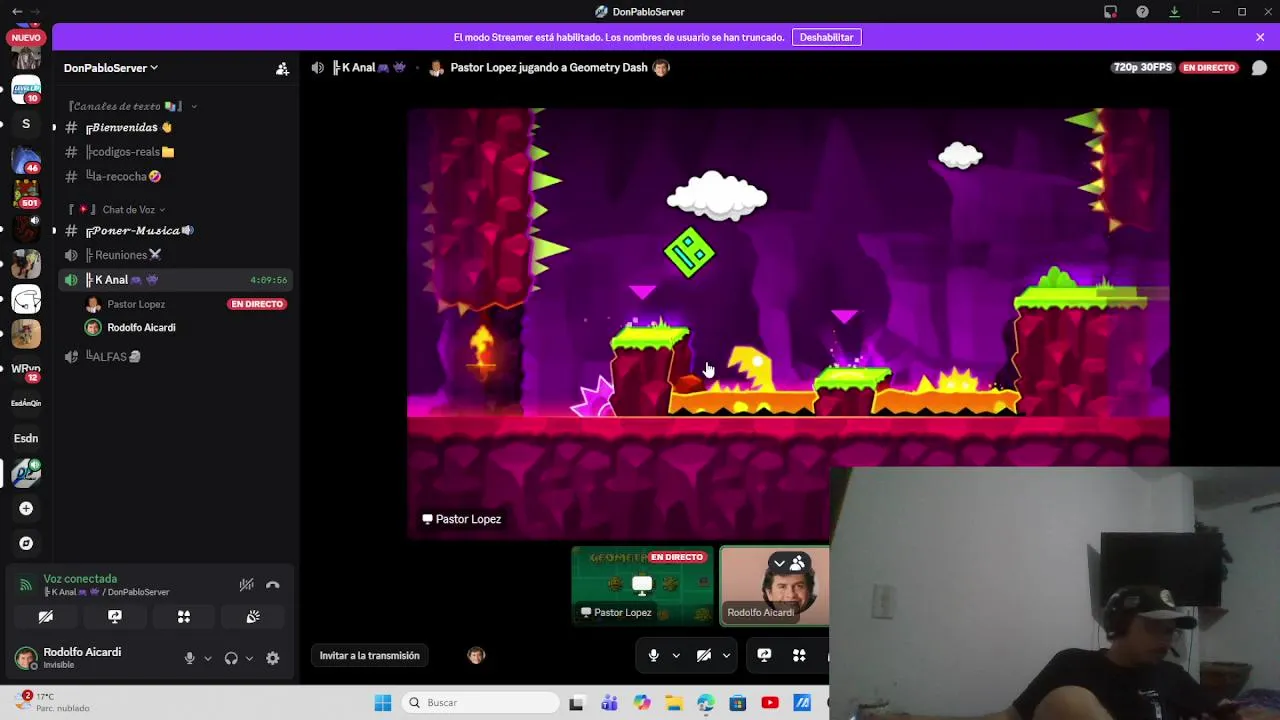
Task: Mute microphone in stream control bar
Action: coord(654,656)
